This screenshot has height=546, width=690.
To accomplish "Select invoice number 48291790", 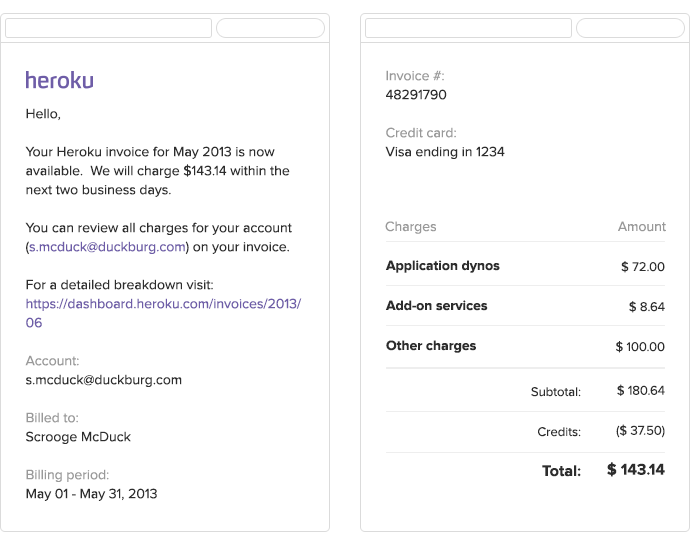I will [x=416, y=95].
